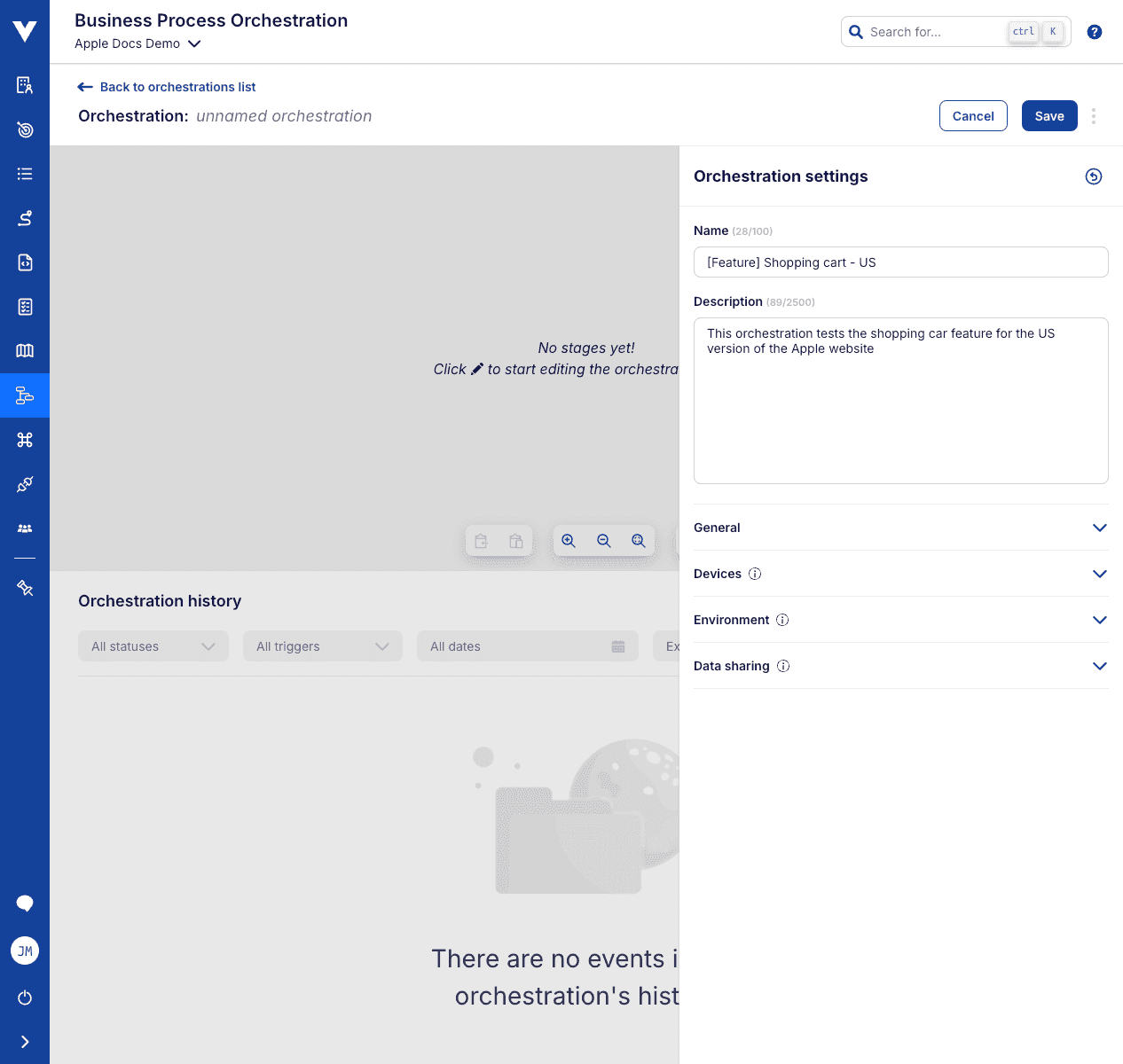The width and height of the screenshot is (1123, 1064).
Task: Click the Cancel button
Action: tap(973, 116)
